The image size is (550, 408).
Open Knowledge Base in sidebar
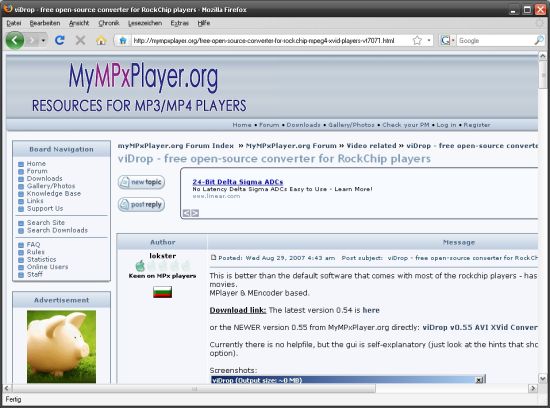click(x=54, y=193)
